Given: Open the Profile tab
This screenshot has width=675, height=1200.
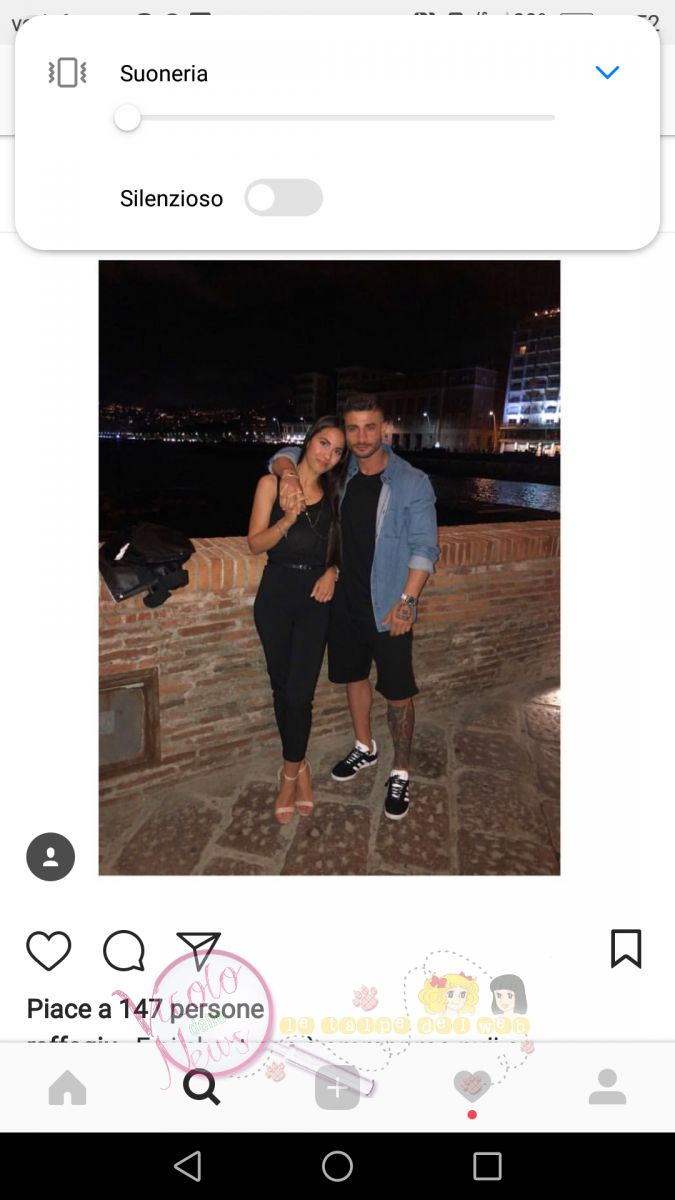Looking at the screenshot, I should 607,1087.
